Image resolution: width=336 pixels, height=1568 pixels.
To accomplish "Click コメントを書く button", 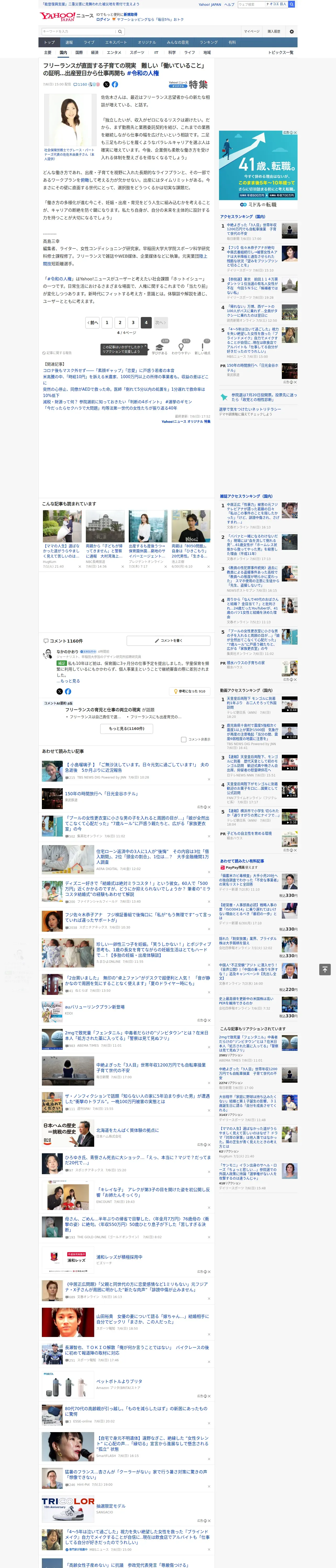I will (168, 641).
